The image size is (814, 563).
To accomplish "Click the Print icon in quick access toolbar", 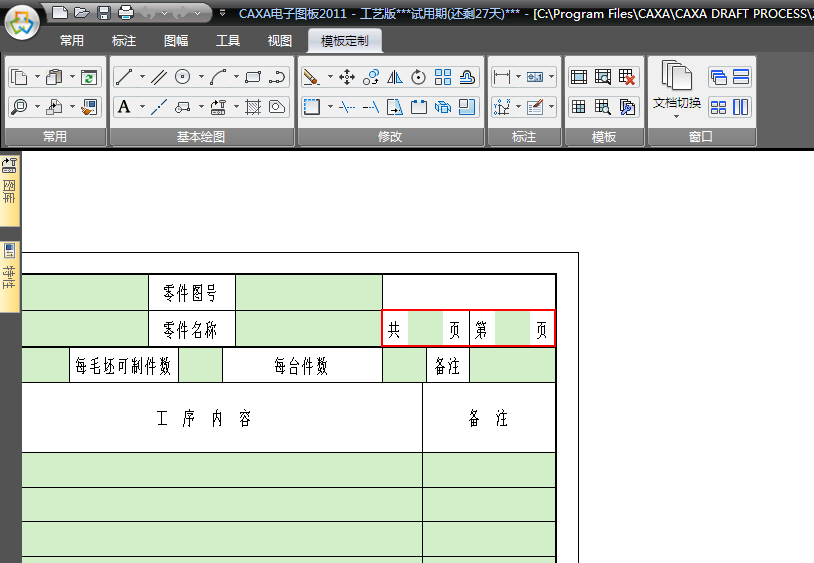I will coord(125,13).
